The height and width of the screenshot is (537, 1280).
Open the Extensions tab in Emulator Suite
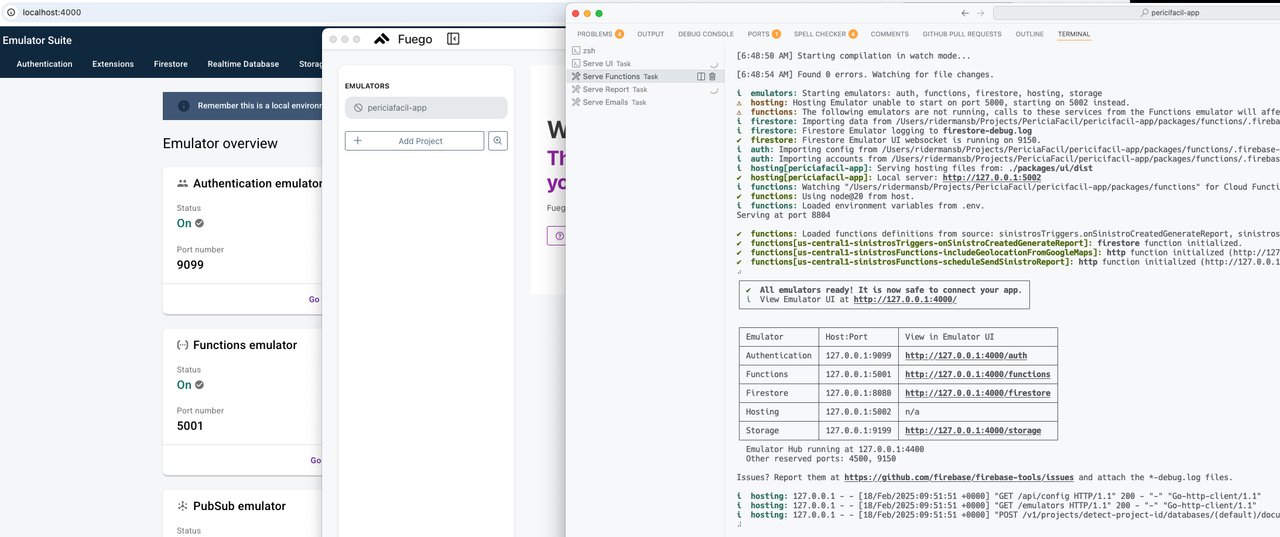click(x=113, y=64)
